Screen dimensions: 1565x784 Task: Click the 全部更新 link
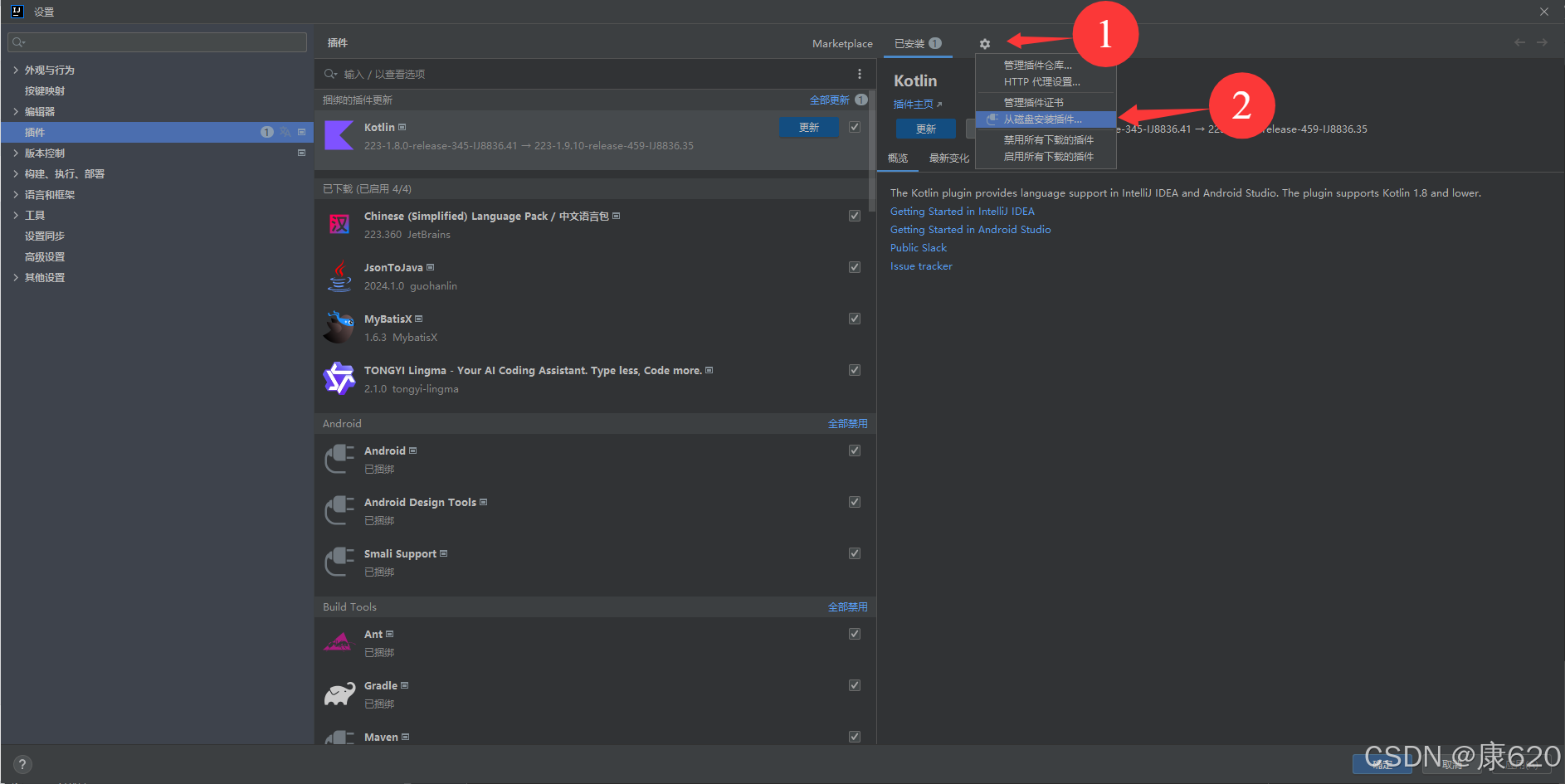click(829, 100)
